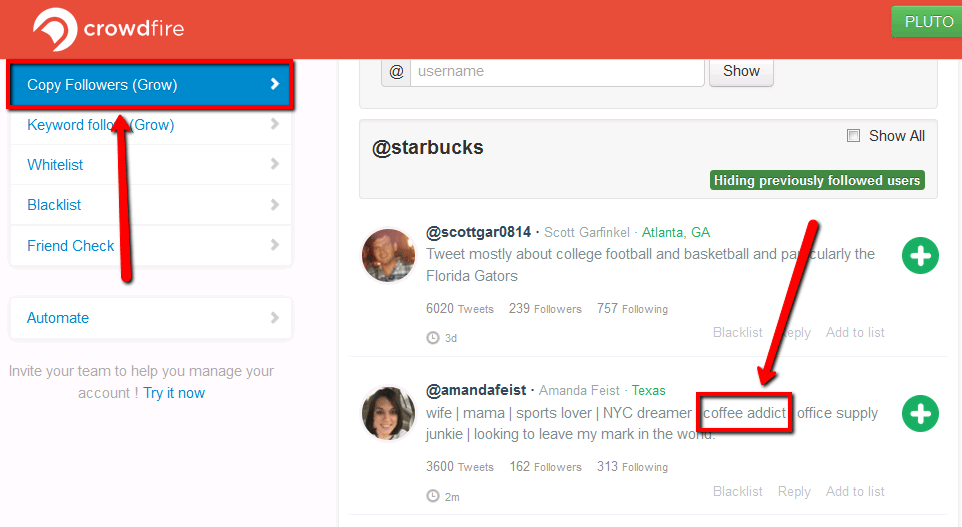Click clock icon next to 2m
Screen dimensions: 962x527
[433, 496]
